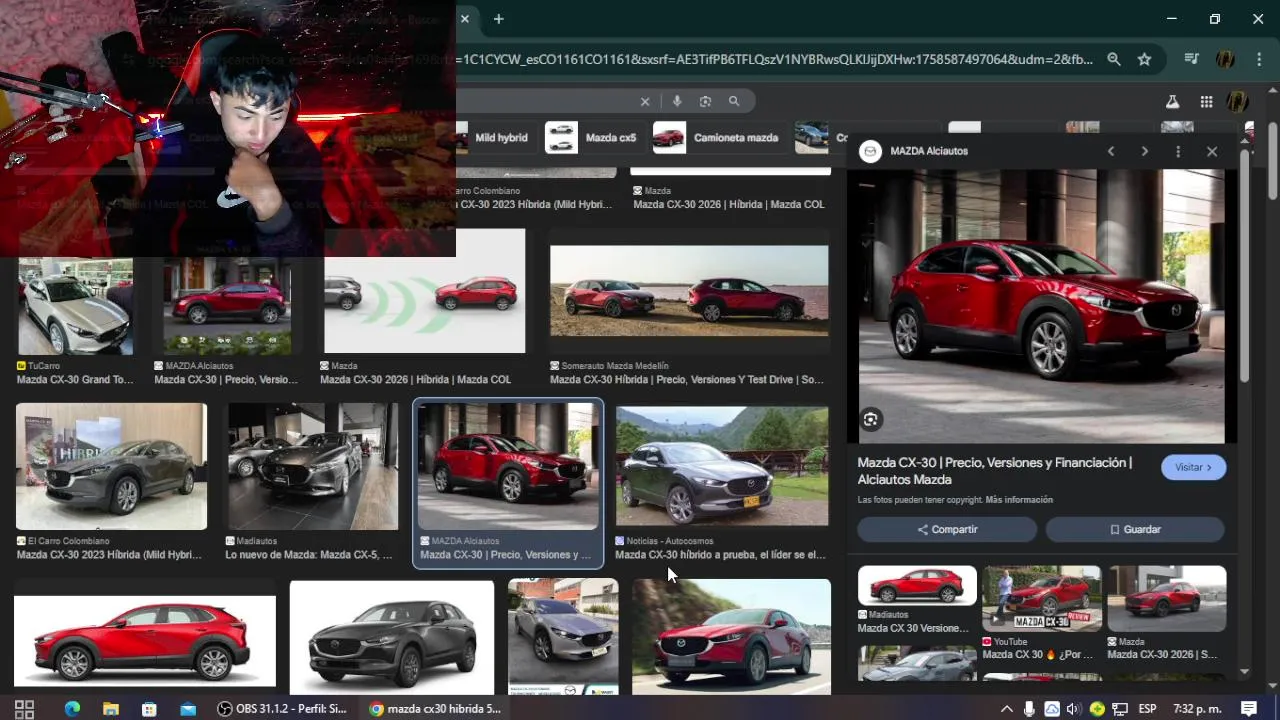The width and height of the screenshot is (1280, 720).
Task: Select the Camioneta mazda filter chip
Action: [x=718, y=137]
